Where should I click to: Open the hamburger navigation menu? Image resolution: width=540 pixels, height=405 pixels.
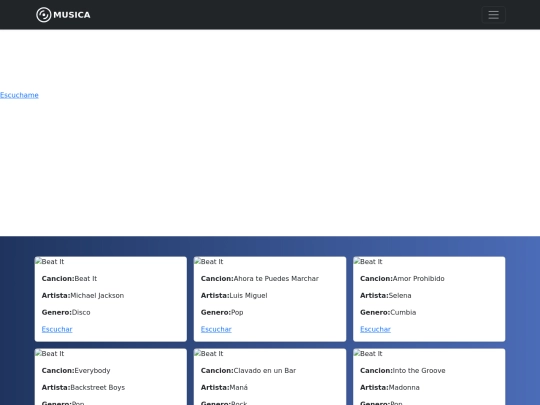(x=494, y=15)
